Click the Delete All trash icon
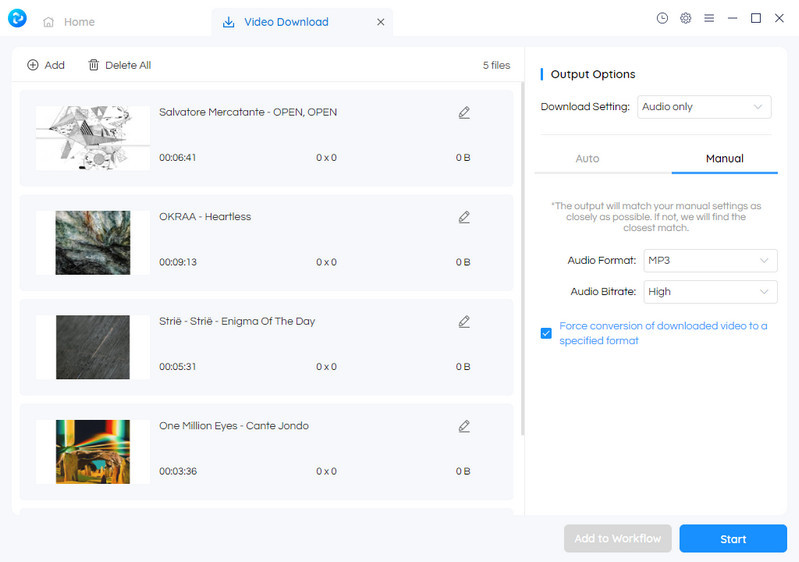This screenshot has width=799, height=562. 94,65
